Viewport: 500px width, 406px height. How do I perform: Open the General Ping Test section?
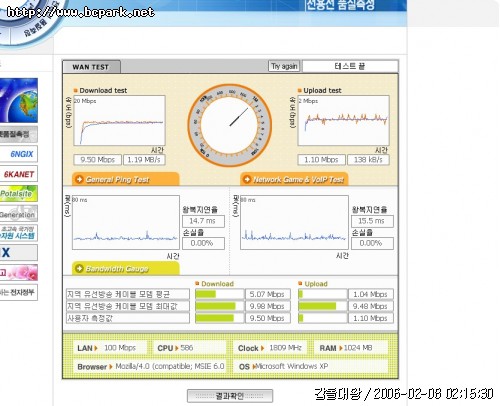coord(126,179)
